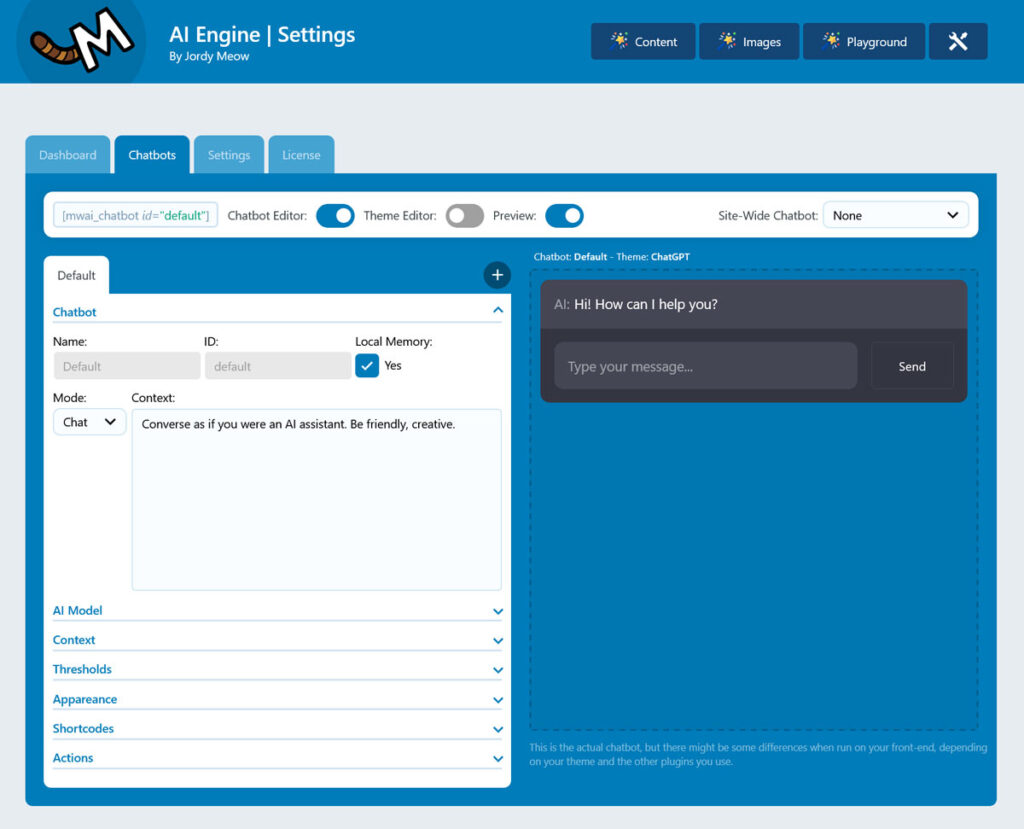Screen dimensions: 1024x829
Task: Disable the Chatbot Editor toggle
Action: click(335, 215)
